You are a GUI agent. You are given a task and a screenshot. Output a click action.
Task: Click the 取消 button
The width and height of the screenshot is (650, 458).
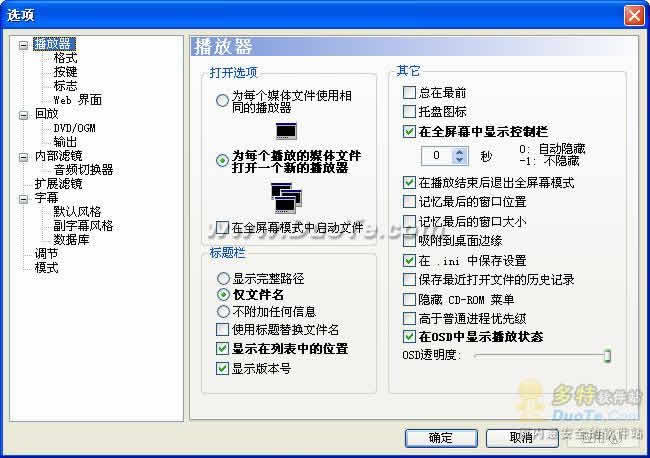point(522,438)
